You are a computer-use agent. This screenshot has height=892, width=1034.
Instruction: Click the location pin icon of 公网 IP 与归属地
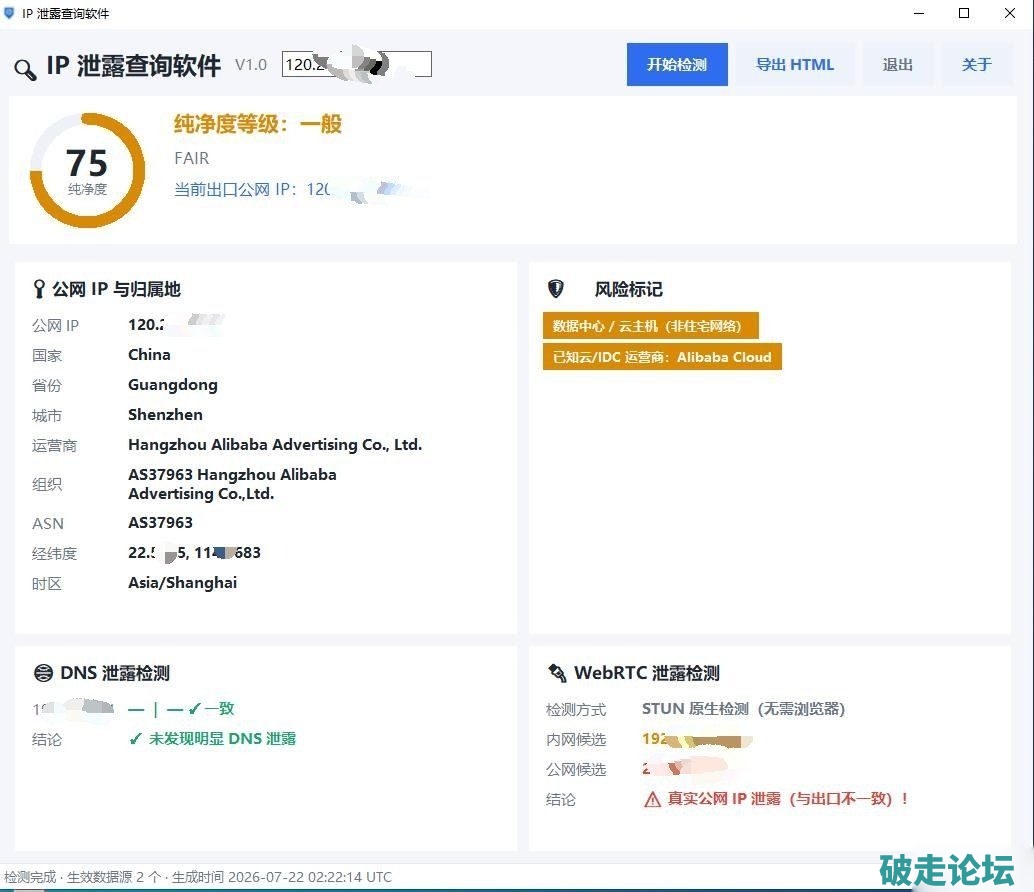pyautogui.click(x=39, y=289)
